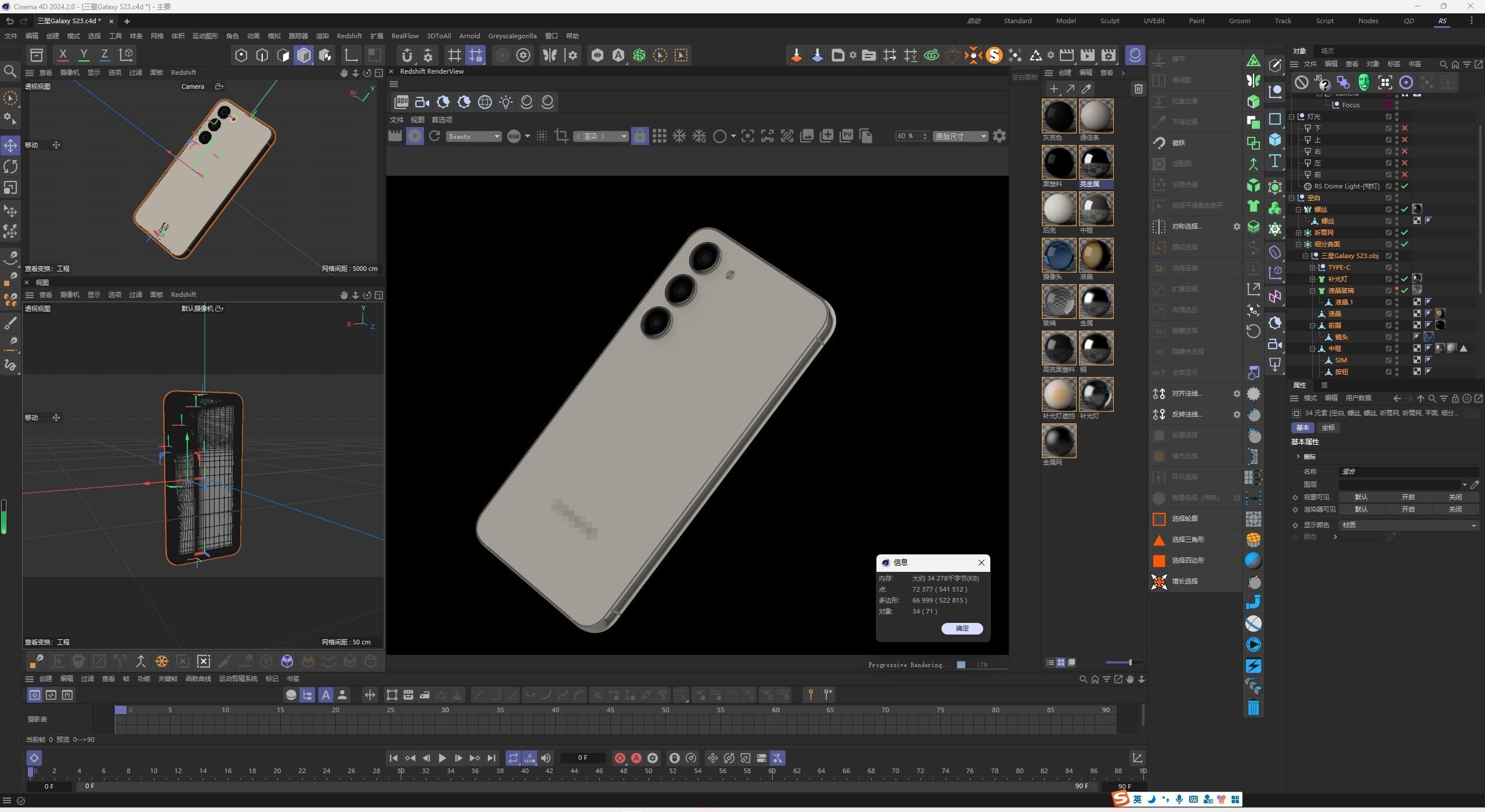Expand the 图标 section in attributes
Viewport: 1485px width, 812px height.
[1298, 456]
